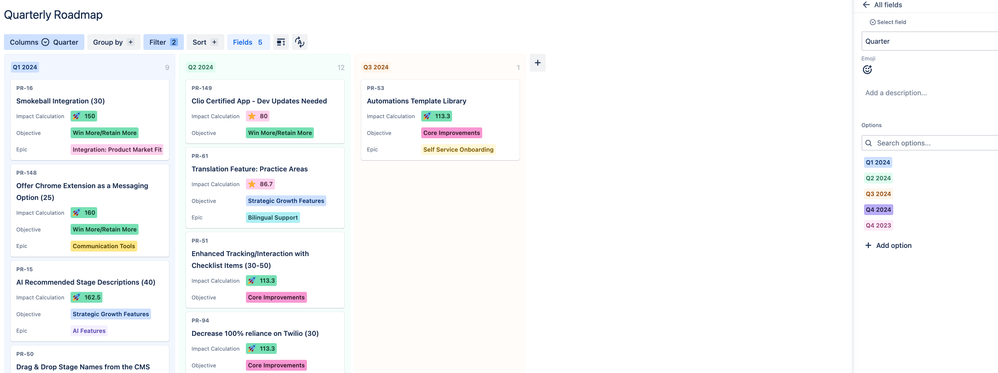The width and height of the screenshot is (998, 373).
Task: Click the rocket icon on Decrease Twilio reliance card
Action: pos(252,349)
